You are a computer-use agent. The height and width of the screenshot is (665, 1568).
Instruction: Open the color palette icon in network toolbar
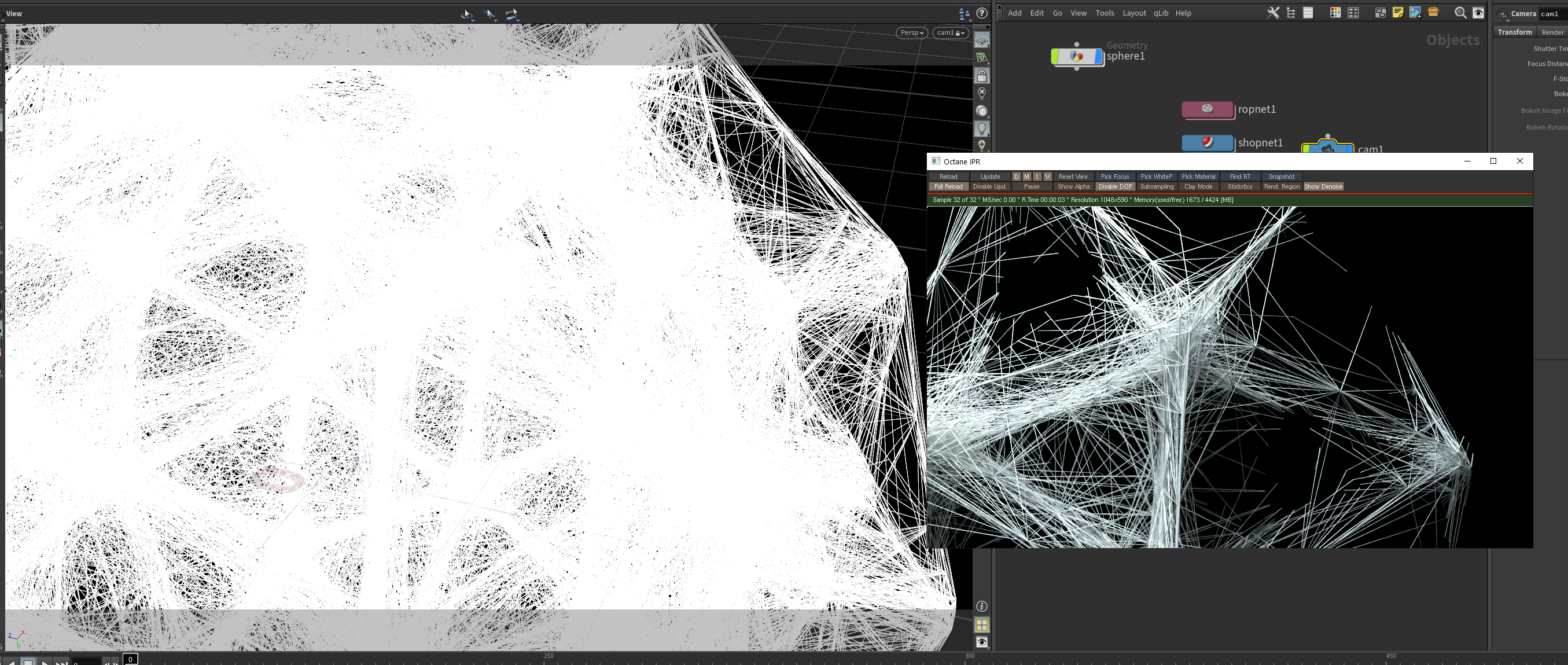click(x=1335, y=13)
